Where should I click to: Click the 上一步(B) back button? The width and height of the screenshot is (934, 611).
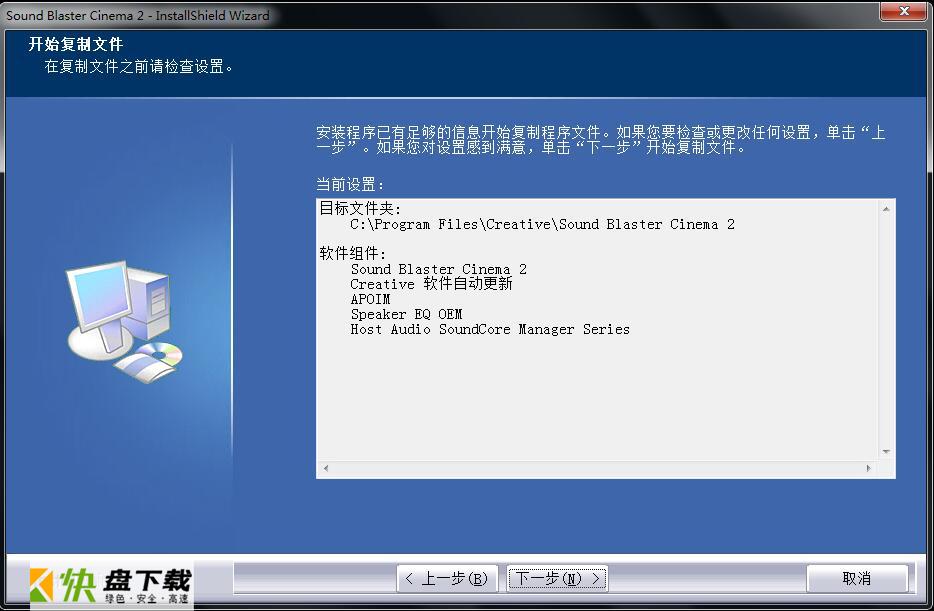[x=447, y=578]
